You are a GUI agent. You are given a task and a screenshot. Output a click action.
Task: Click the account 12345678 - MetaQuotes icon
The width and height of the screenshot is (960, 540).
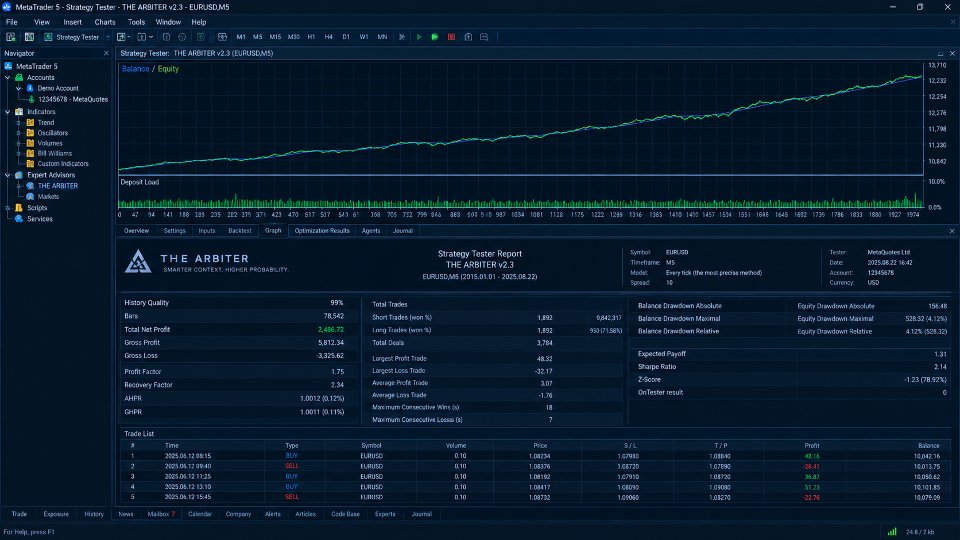point(32,99)
